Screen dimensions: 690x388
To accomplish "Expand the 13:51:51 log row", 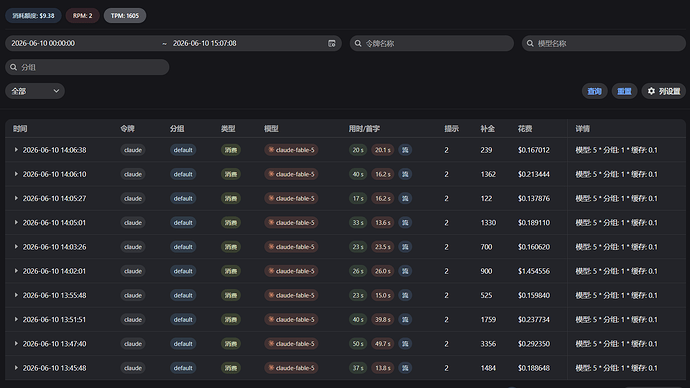I will (x=16, y=319).
